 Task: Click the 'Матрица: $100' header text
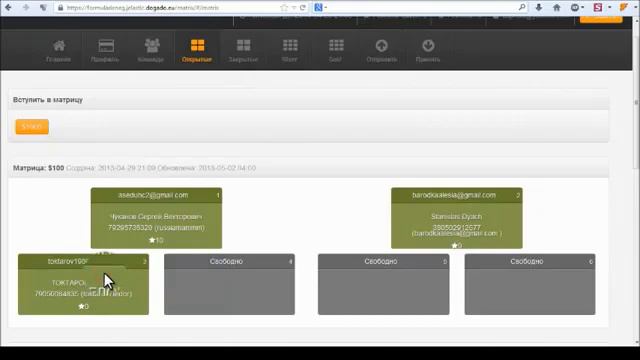tap(38, 168)
